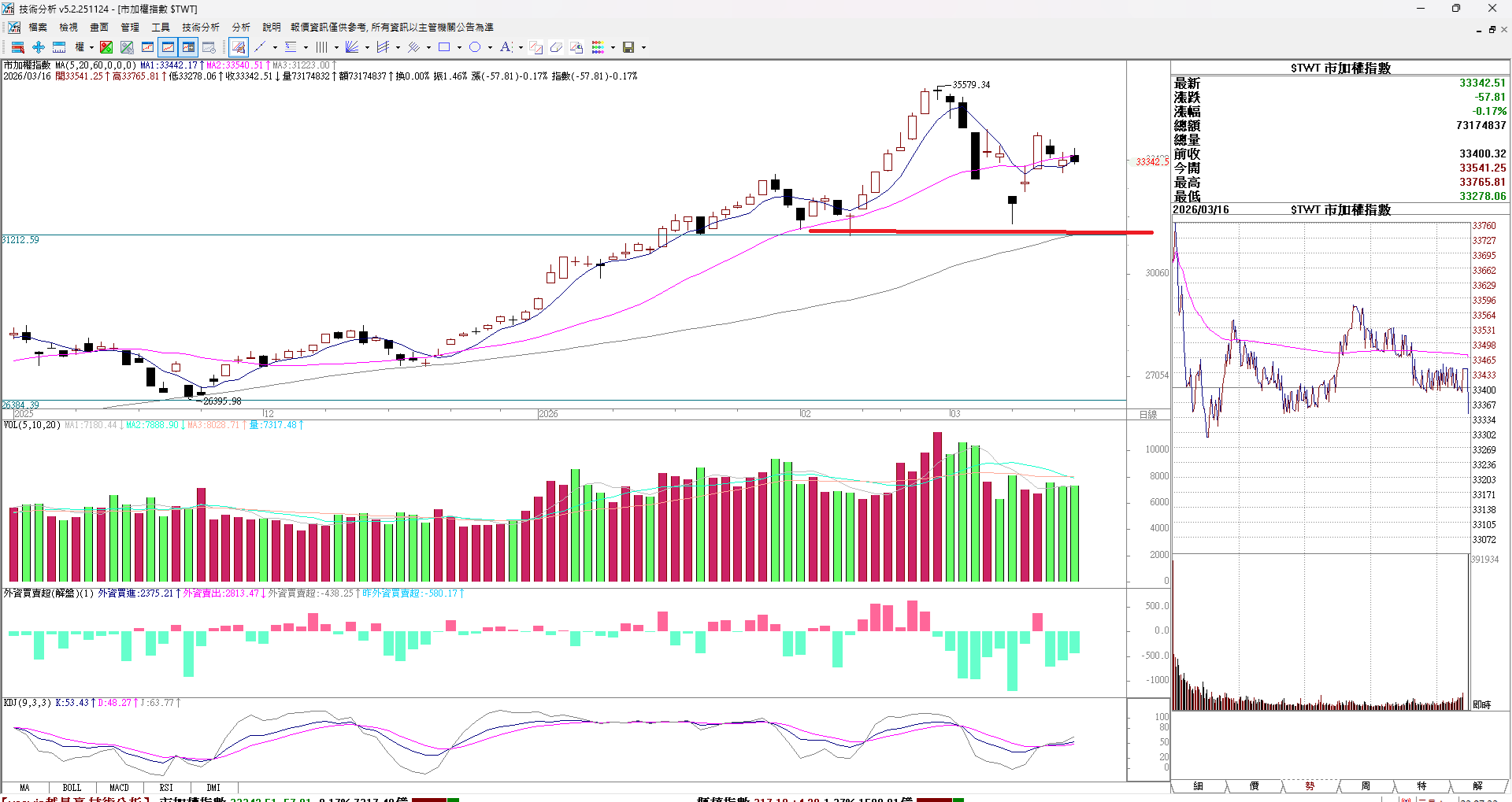Click the blue crosshair cursor icon
The image size is (1512, 802).
click(x=38, y=47)
